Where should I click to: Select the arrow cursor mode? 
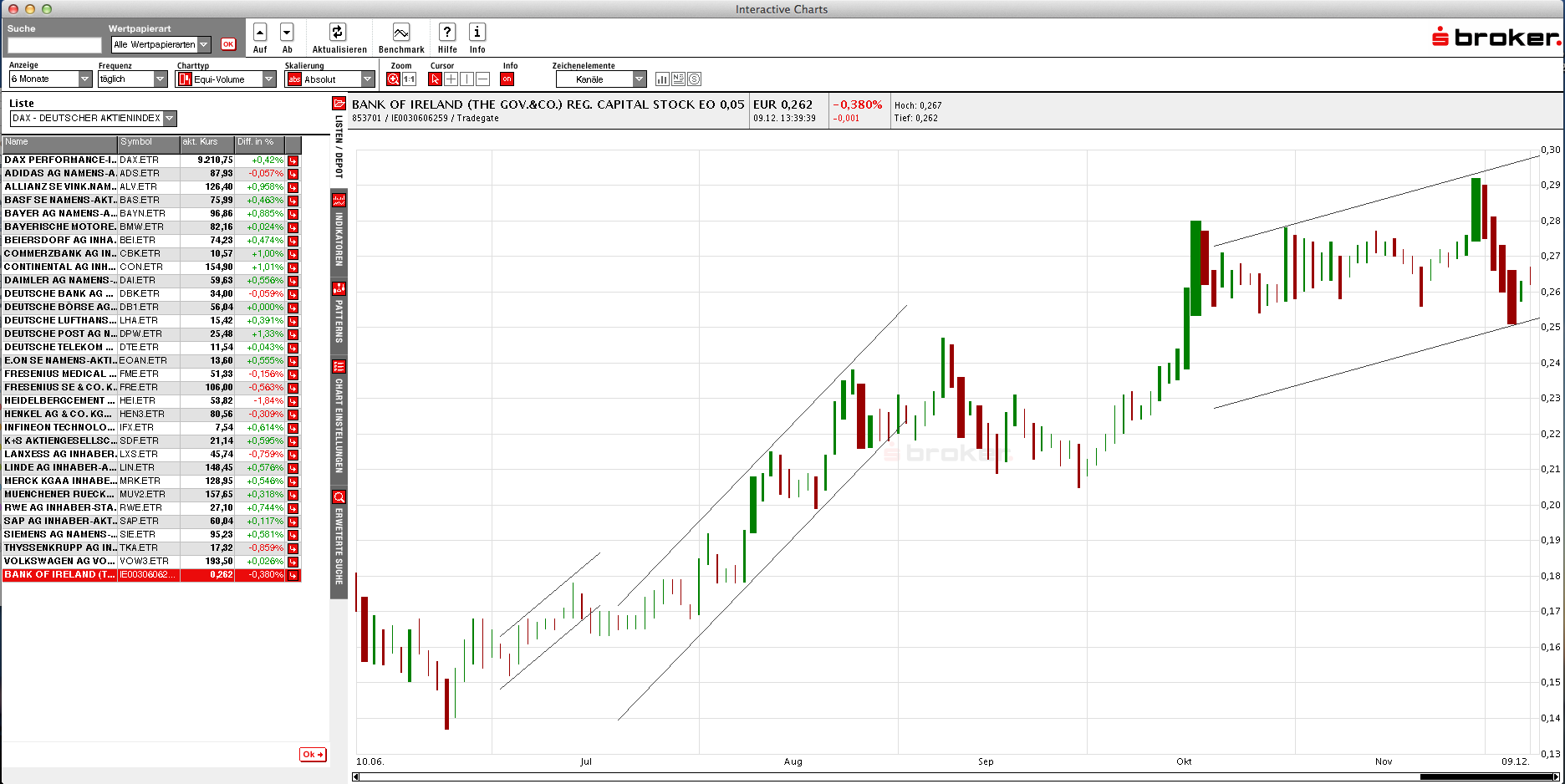tap(435, 79)
